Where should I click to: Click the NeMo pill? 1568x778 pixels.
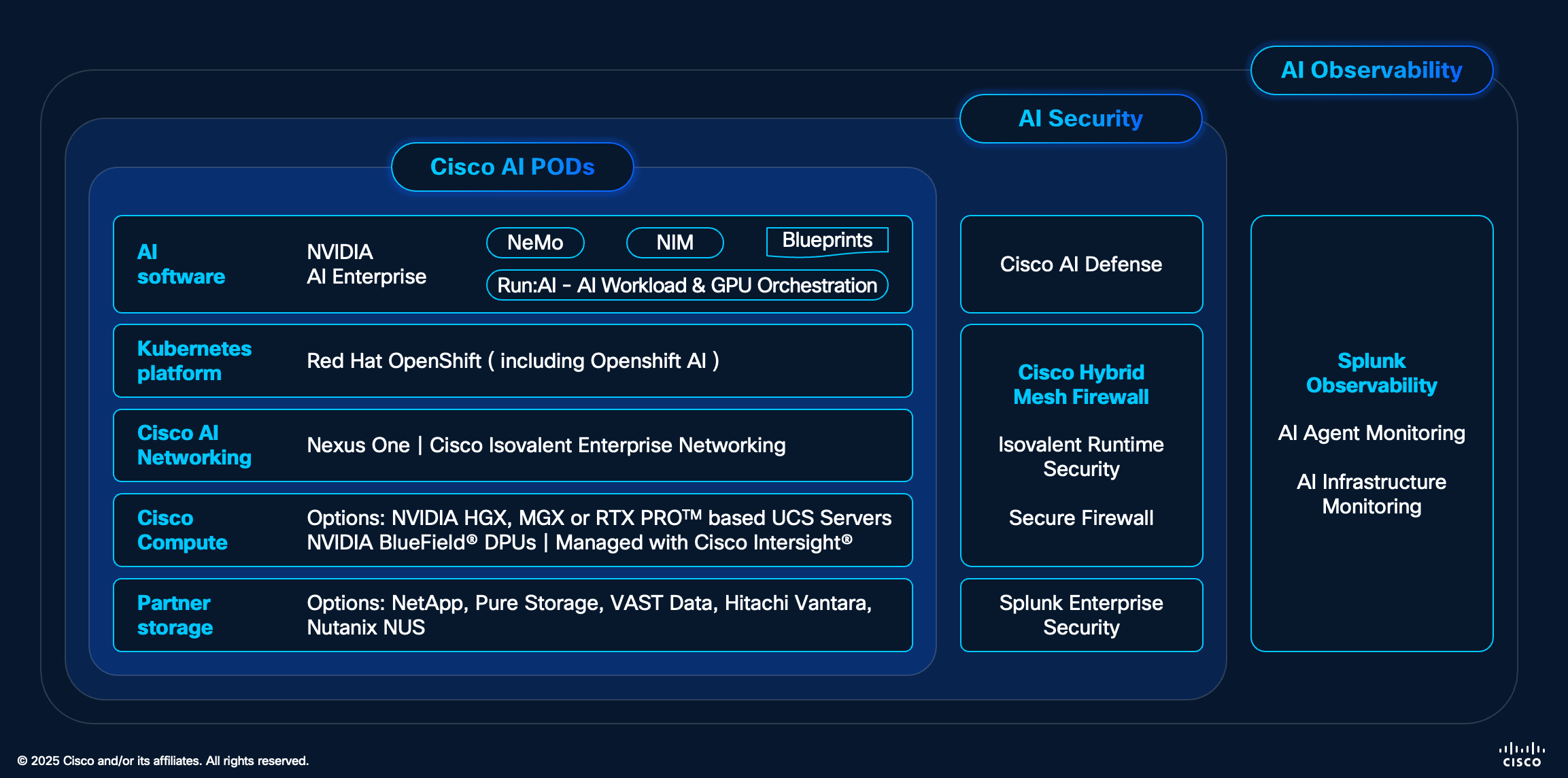(x=535, y=242)
